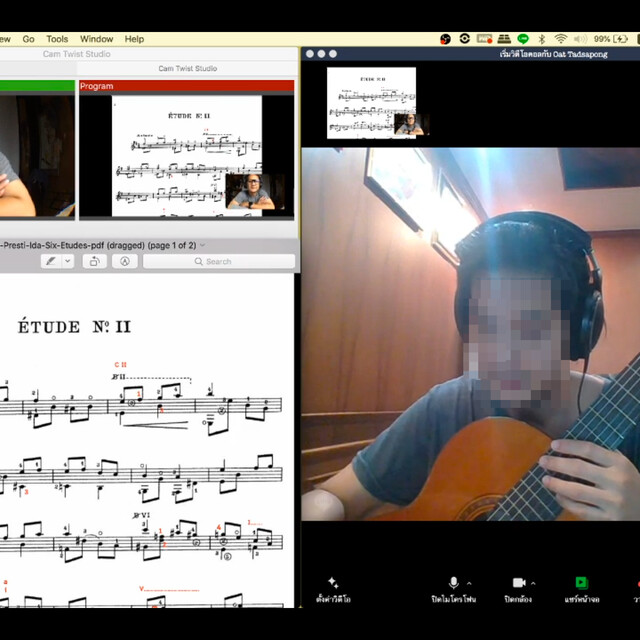Click the Program panel header in CamTwist

[x=187, y=86]
